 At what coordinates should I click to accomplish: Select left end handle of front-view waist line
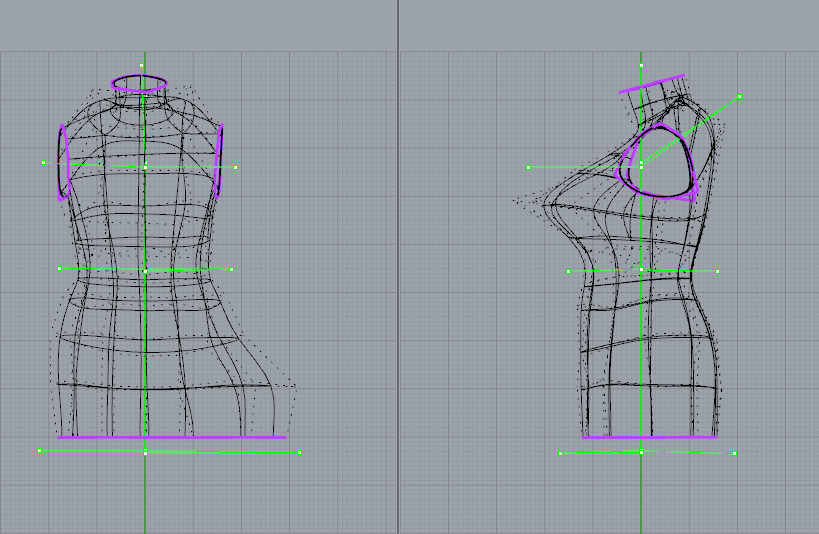pyautogui.click(x=60, y=269)
